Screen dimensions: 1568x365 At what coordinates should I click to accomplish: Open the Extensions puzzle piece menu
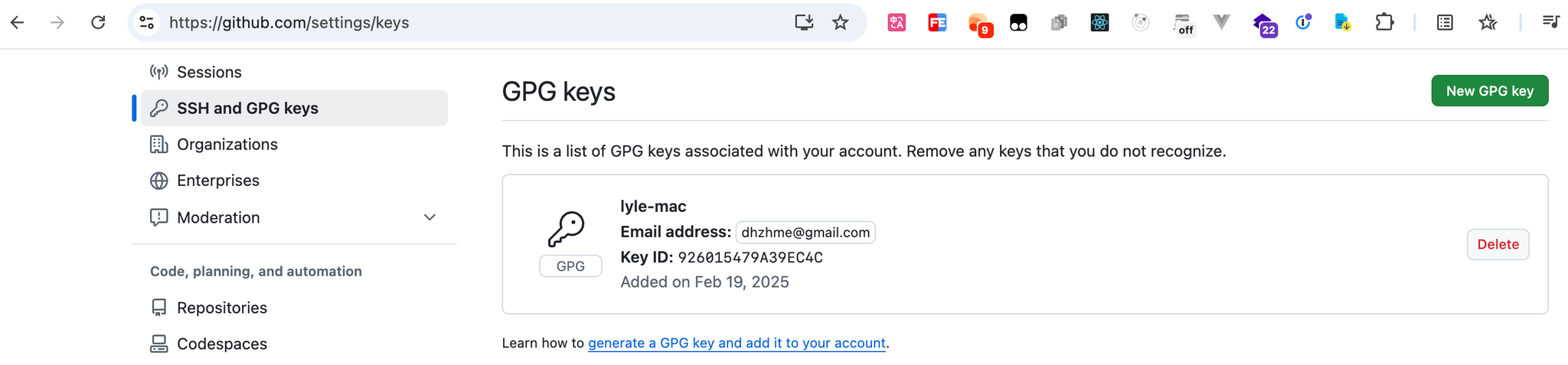pos(1384,23)
